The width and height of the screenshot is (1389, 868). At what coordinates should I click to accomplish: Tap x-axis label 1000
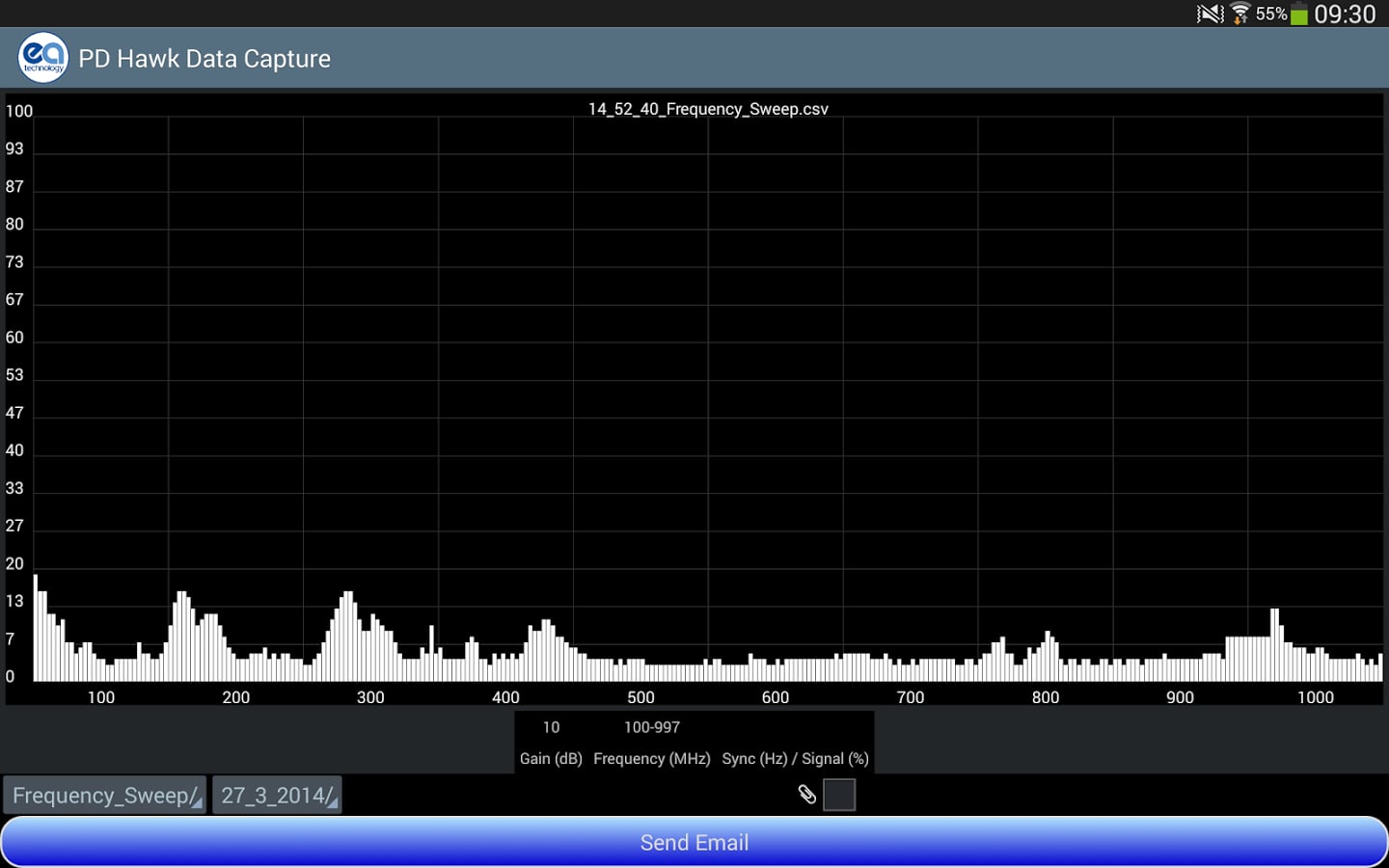(1316, 697)
